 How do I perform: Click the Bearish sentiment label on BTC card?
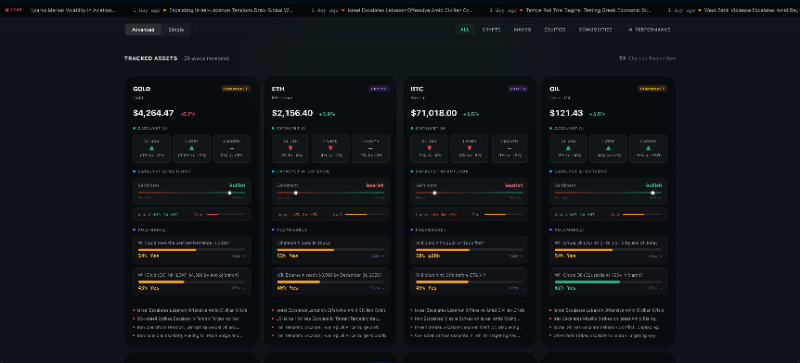[x=514, y=185]
